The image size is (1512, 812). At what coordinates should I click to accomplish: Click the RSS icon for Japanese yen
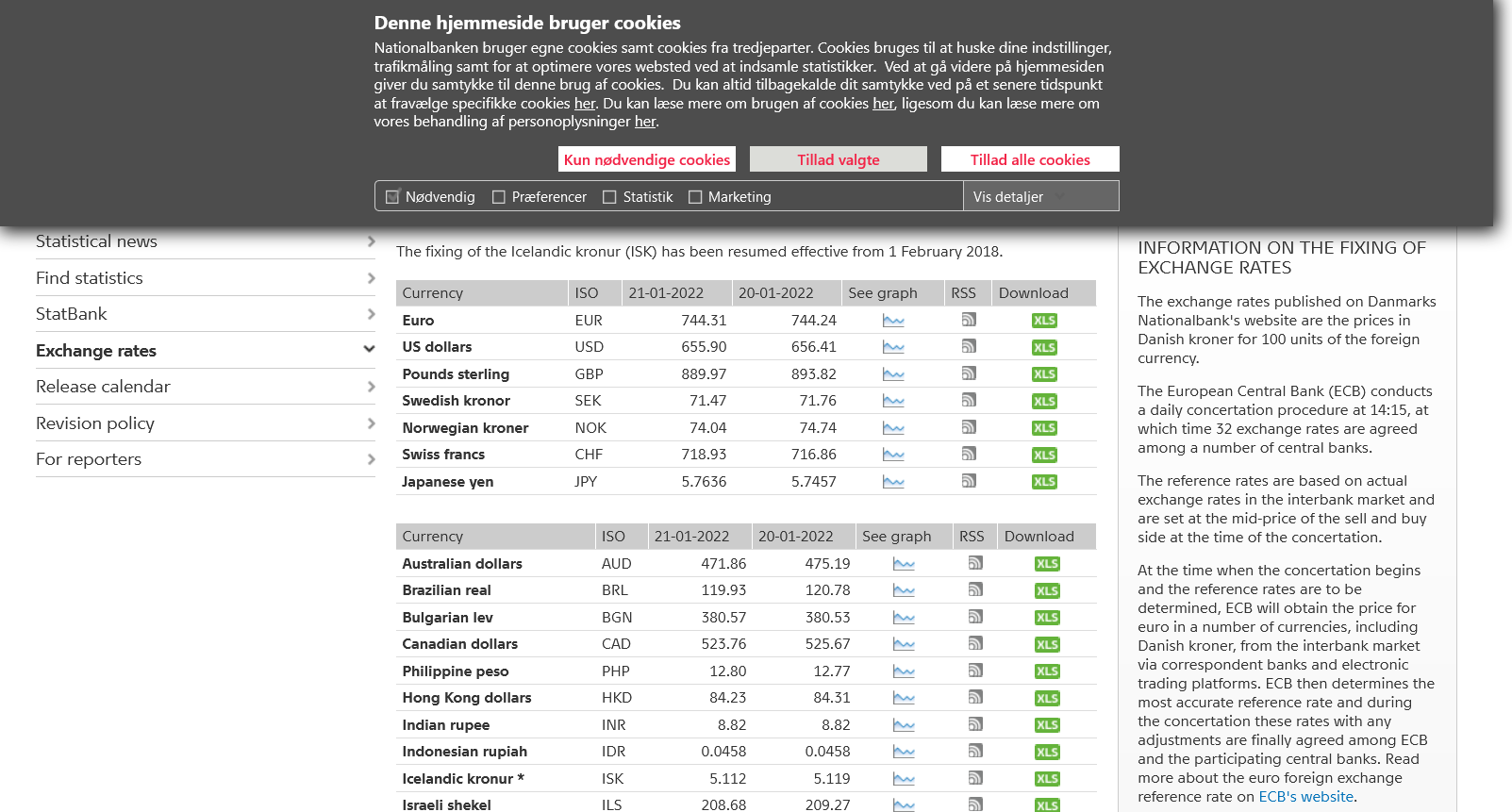tap(968, 481)
